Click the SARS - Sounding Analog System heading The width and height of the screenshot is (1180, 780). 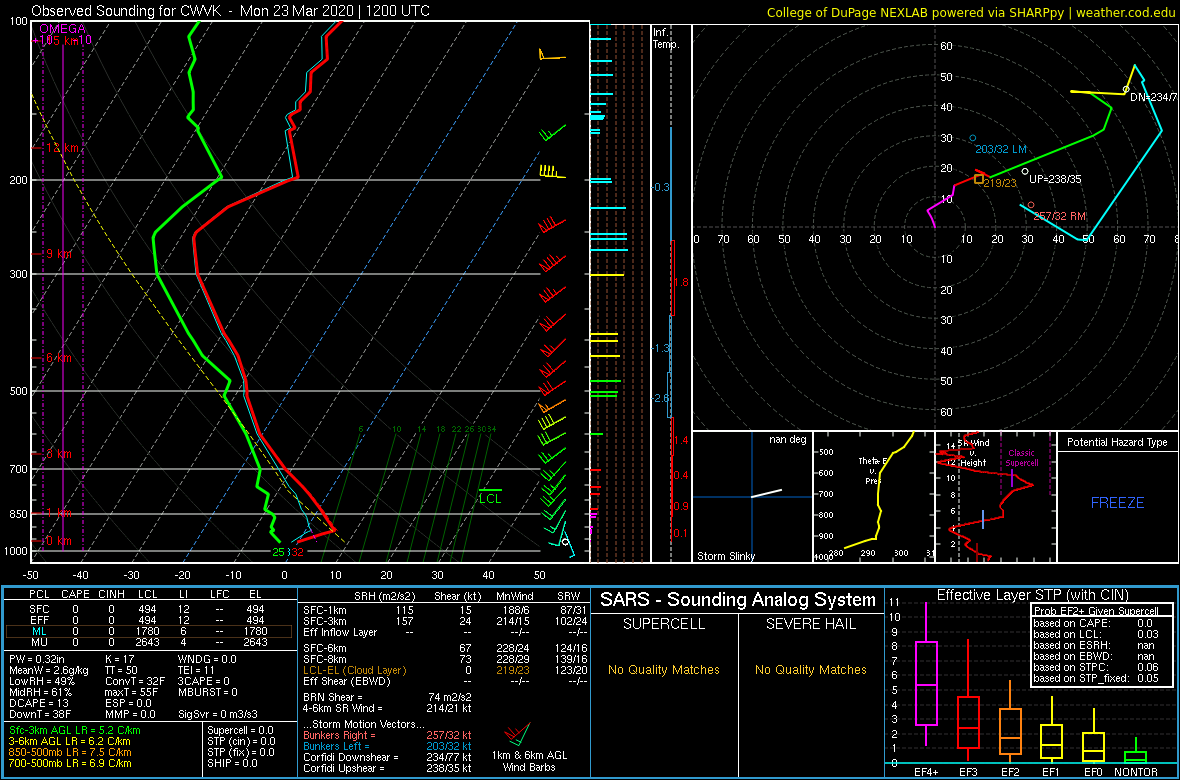738,600
